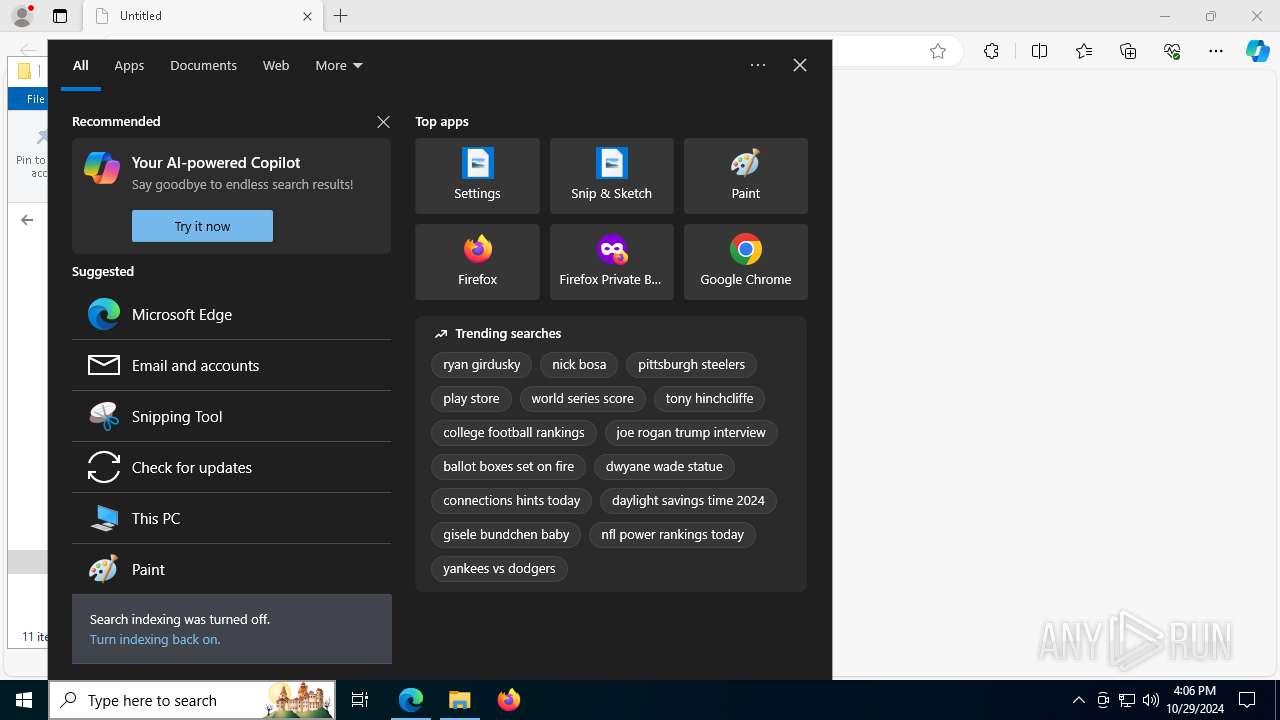1280x720 pixels.
Task: Open Copilot in Edge toolbar
Action: tap(1257, 52)
